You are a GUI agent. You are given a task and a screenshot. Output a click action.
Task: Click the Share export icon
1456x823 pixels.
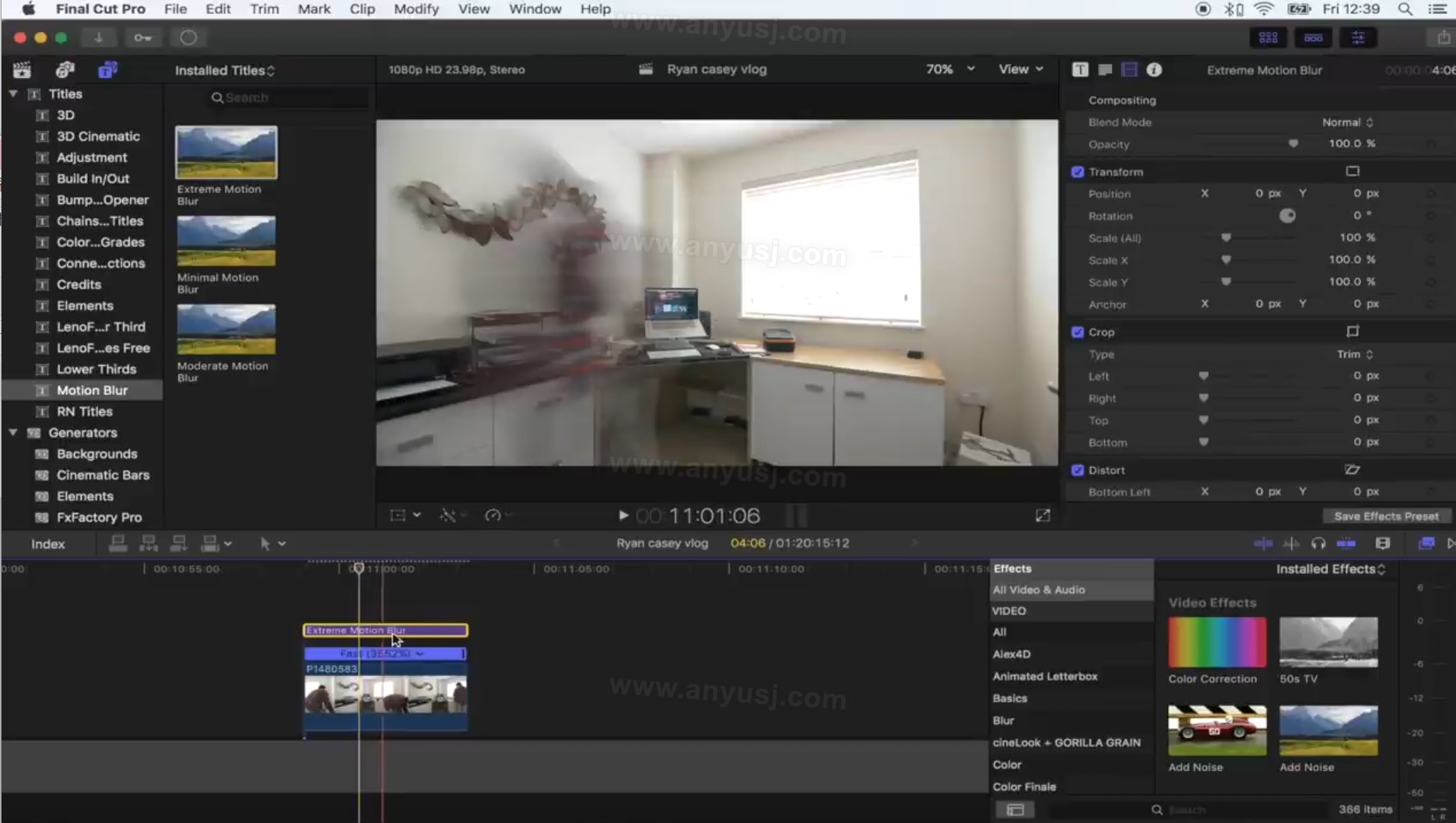(x=1444, y=37)
